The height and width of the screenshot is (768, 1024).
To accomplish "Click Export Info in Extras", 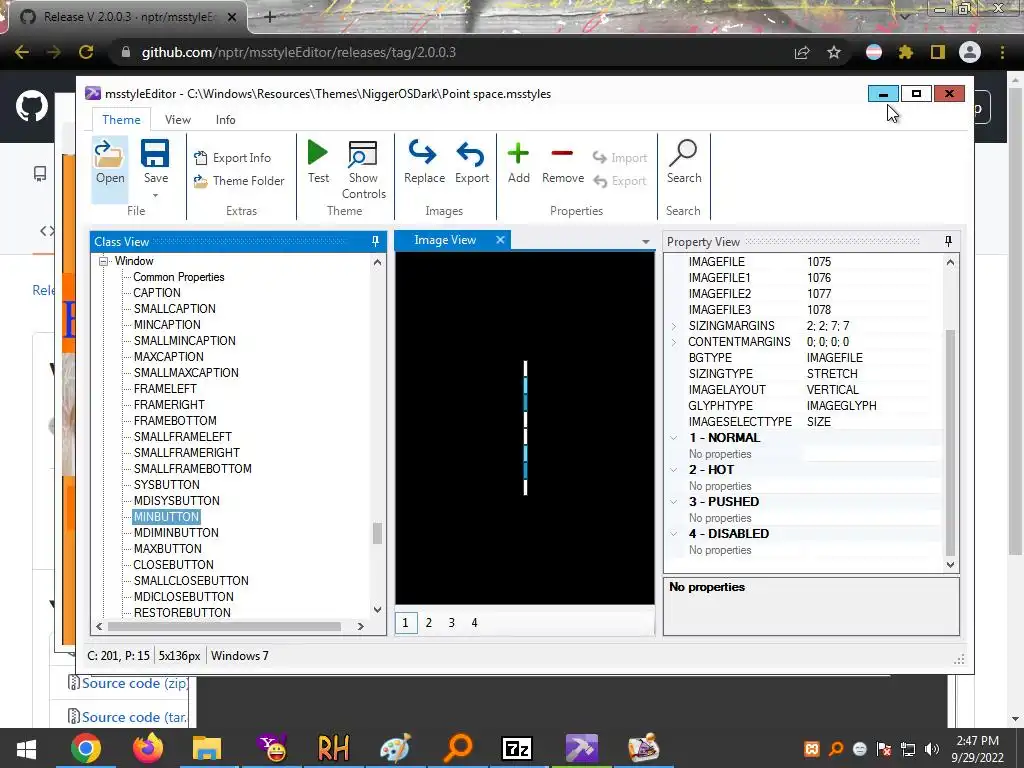I will [x=232, y=157].
